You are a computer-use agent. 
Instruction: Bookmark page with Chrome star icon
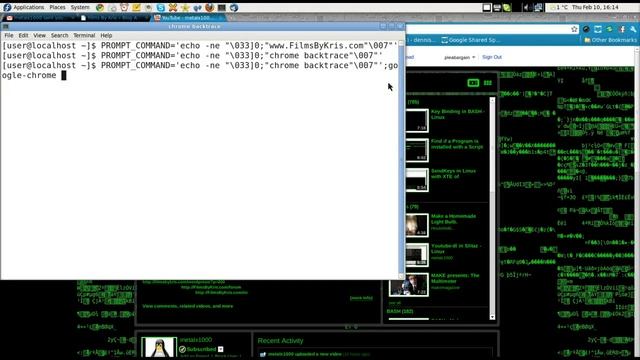click(574, 29)
